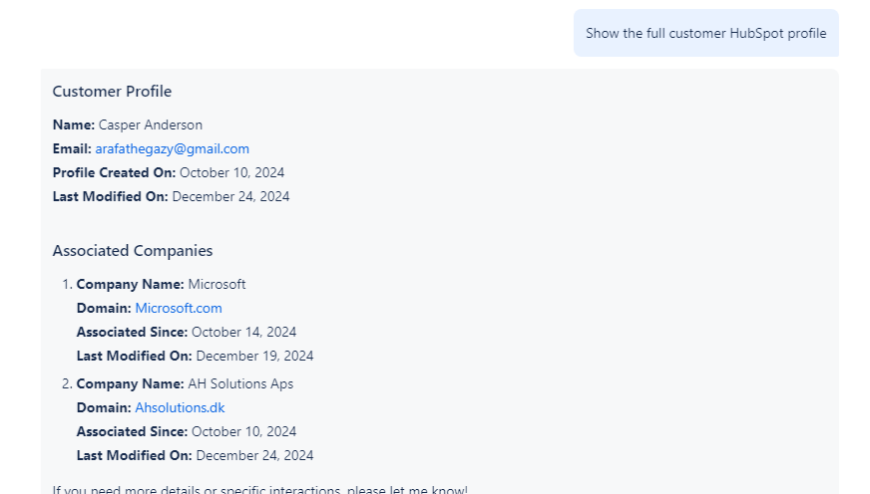Click the Domain label beside Ahsolutions.dk

(x=103, y=408)
